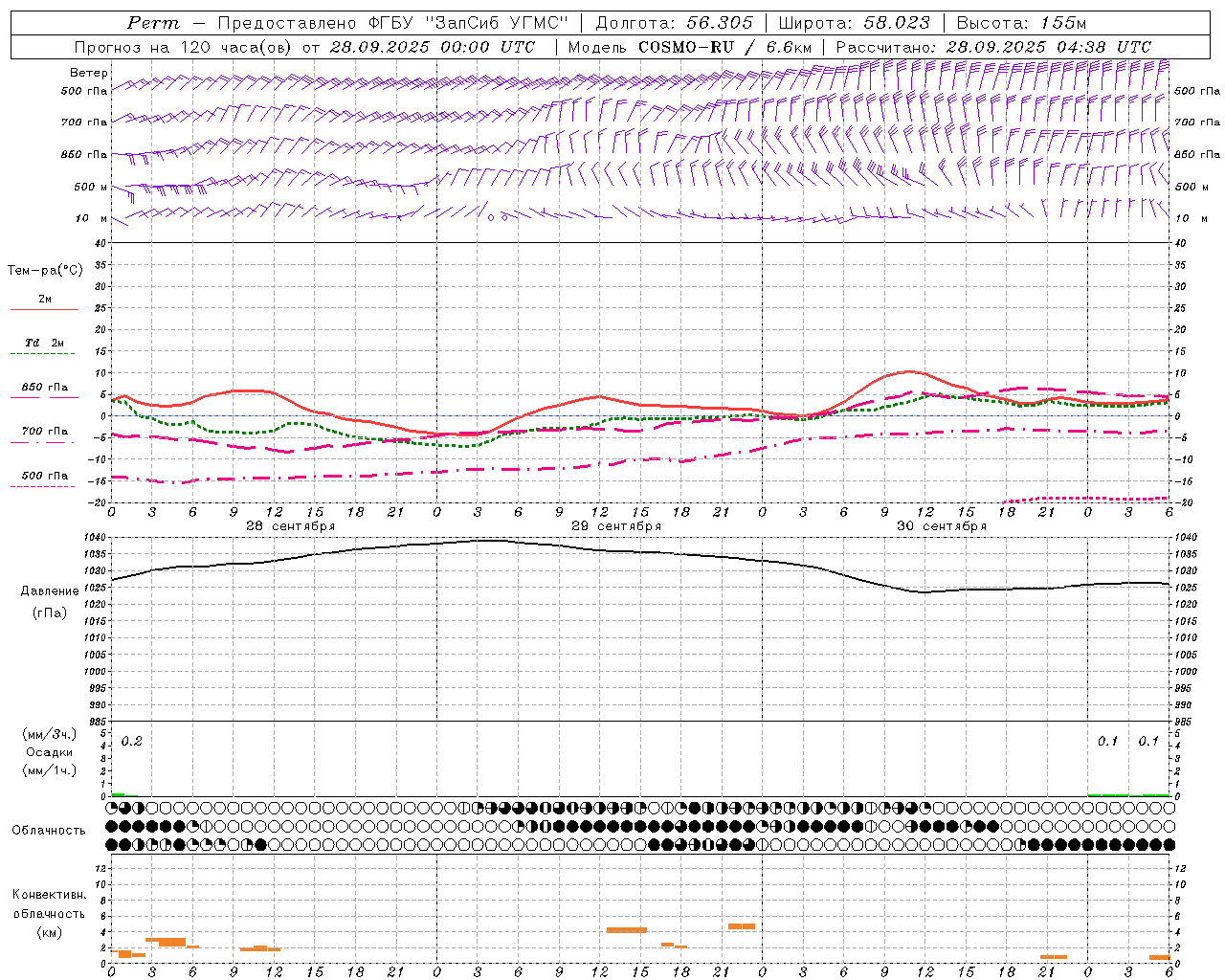Image resolution: width=1225 pixels, height=980 pixels.
Task: Click the "500 гПа" entry in temperature legend
Action: click(45, 476)
